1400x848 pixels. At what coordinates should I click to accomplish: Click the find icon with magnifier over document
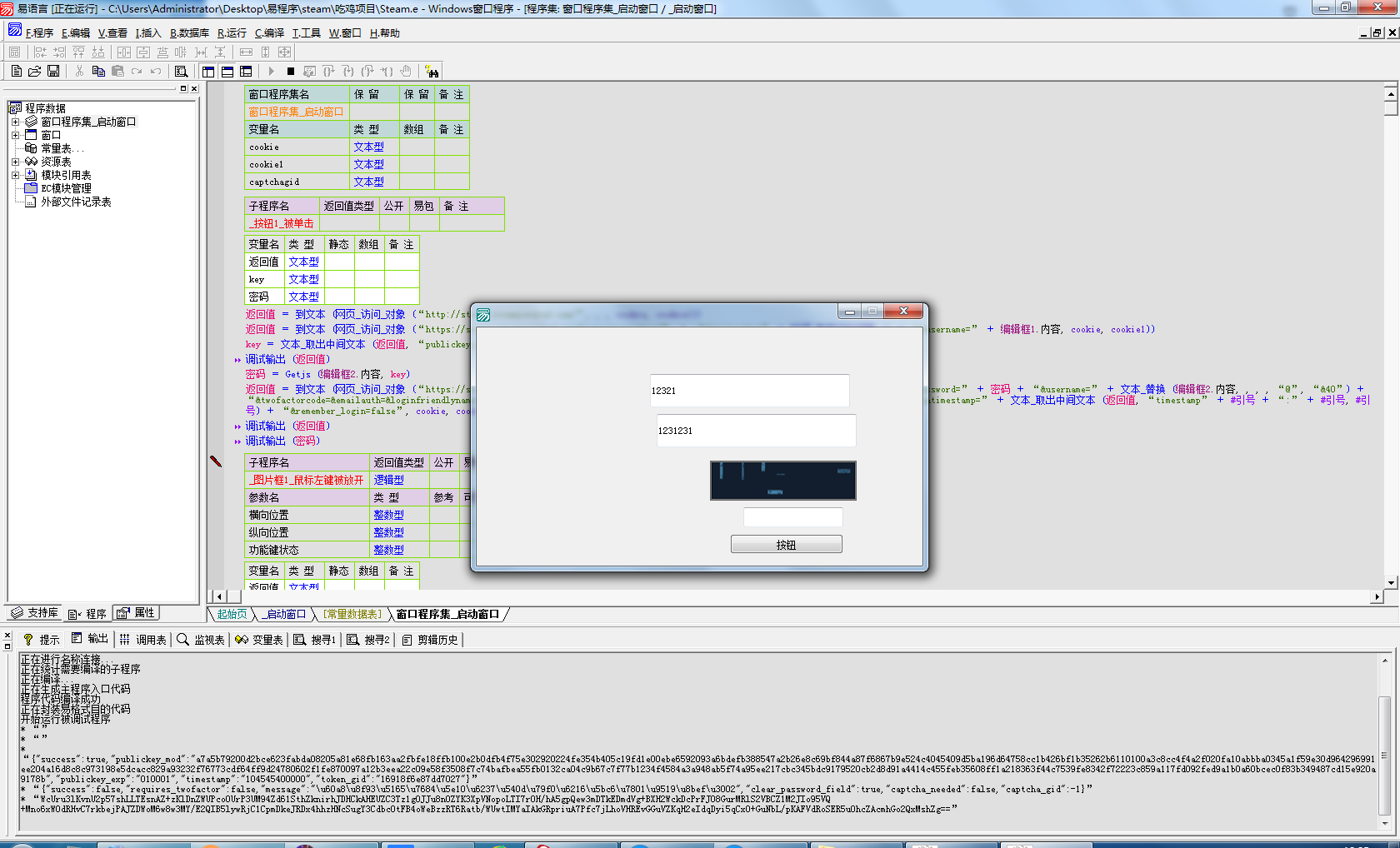pyautogui.click(x=181, y=72)
